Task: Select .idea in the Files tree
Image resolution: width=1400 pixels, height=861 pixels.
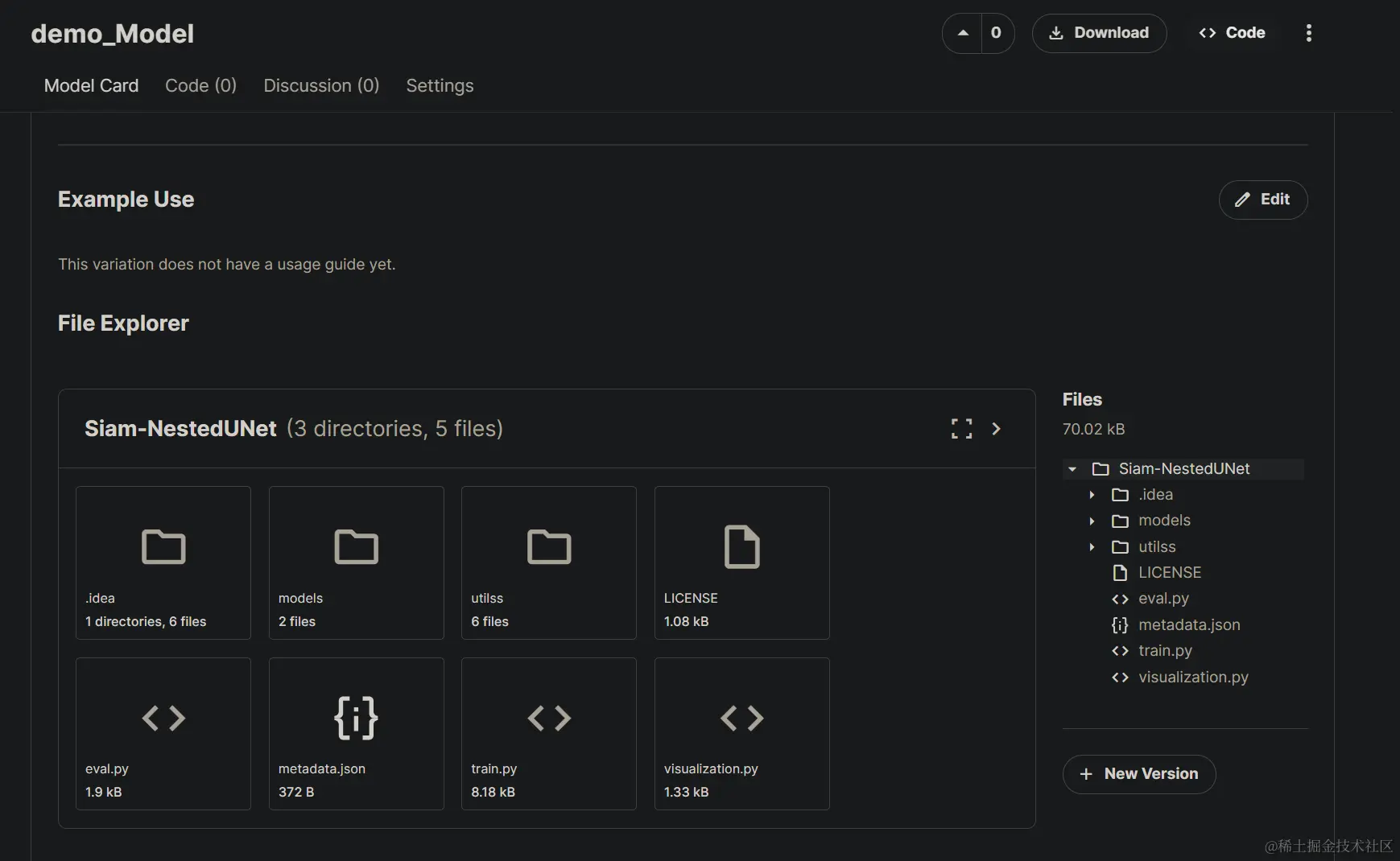Action: [x=1155, y=495]
